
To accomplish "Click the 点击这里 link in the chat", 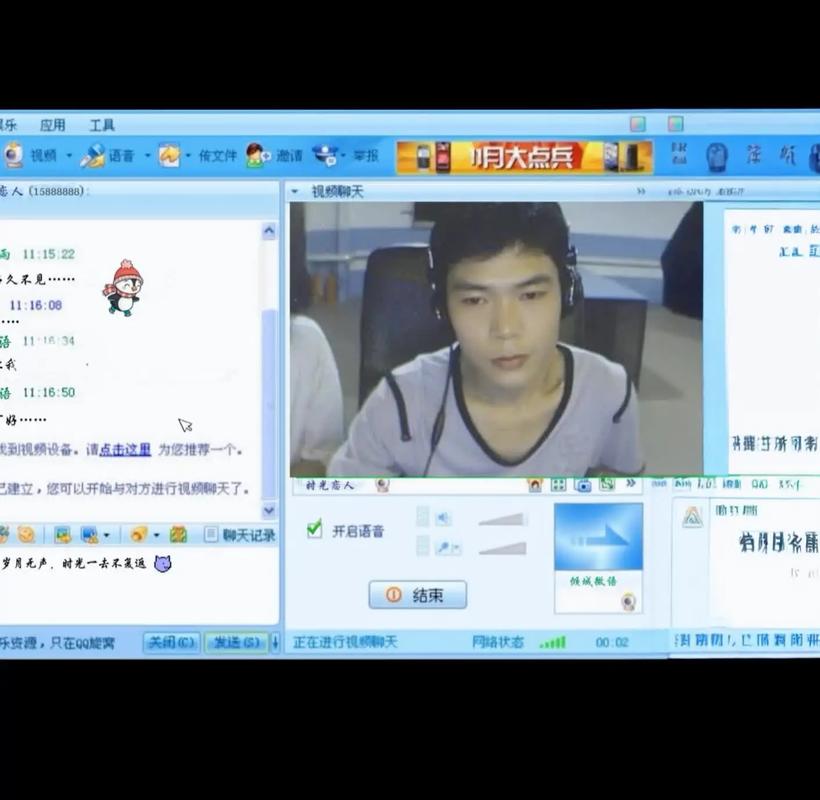I will pyautogui.click(x=125, y=449).
